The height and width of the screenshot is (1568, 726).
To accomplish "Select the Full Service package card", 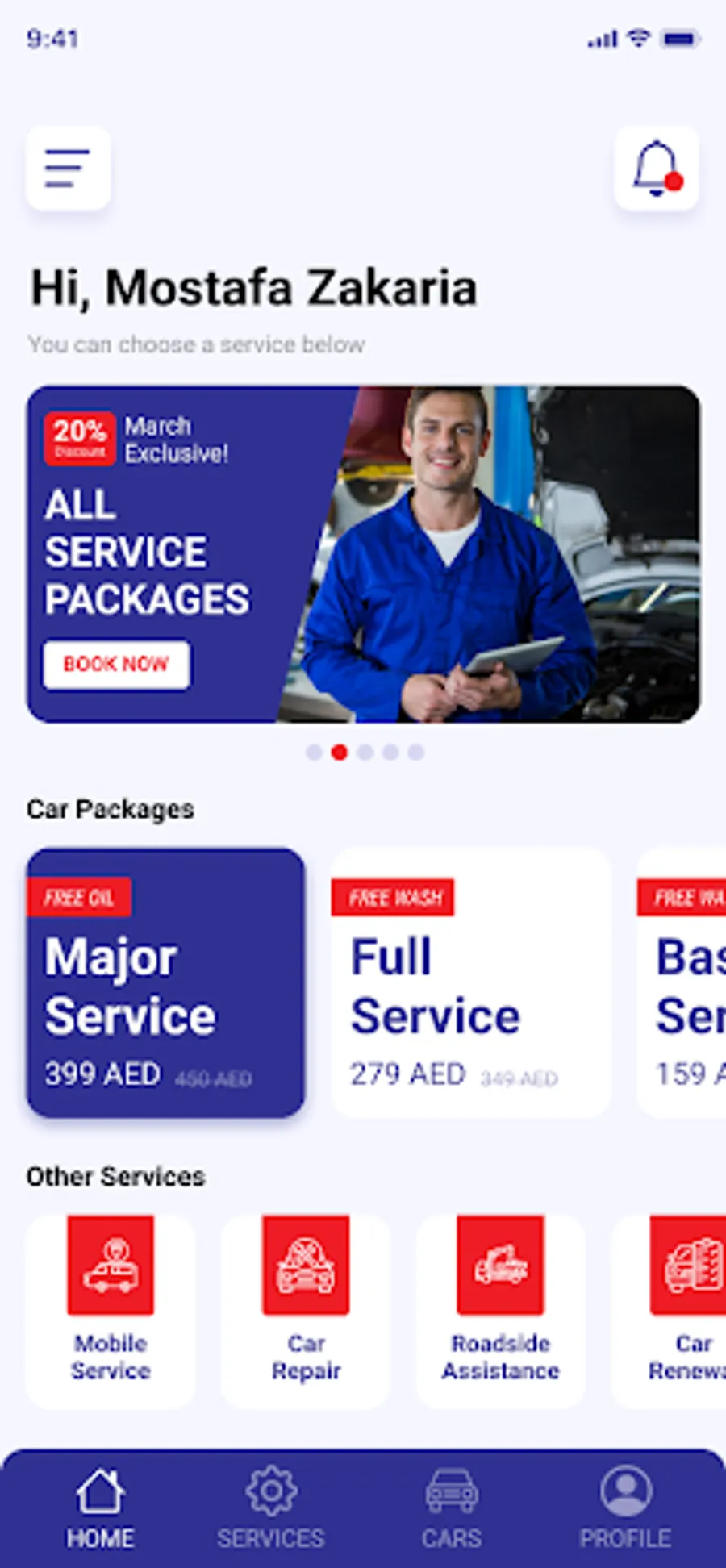I will 471,982.
